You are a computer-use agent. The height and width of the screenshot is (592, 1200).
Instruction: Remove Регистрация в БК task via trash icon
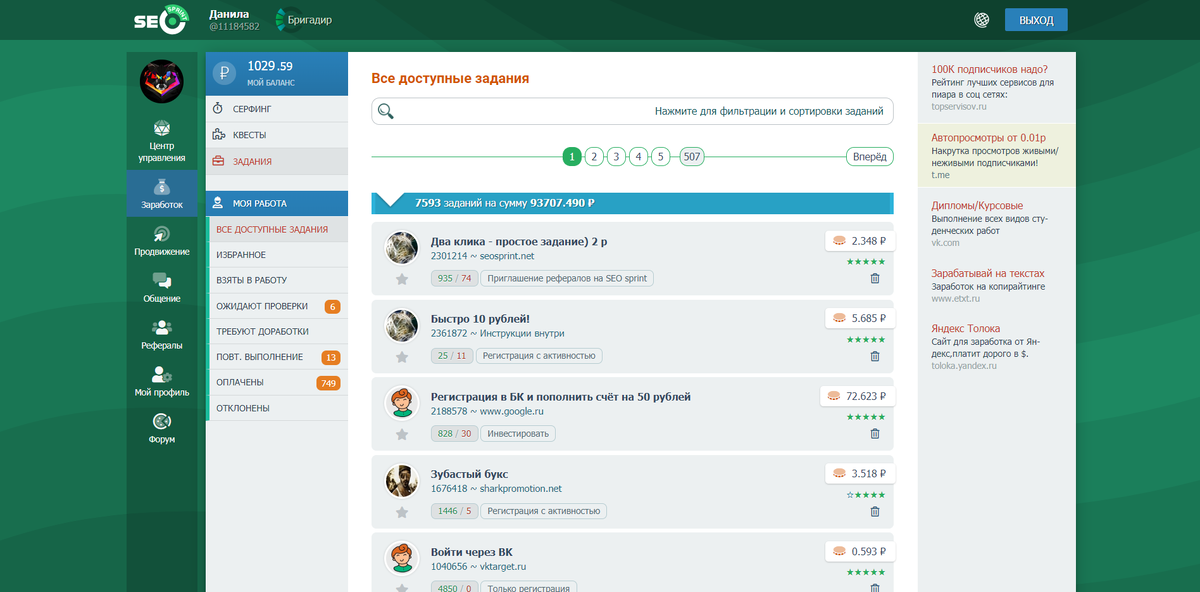[875, 434]
